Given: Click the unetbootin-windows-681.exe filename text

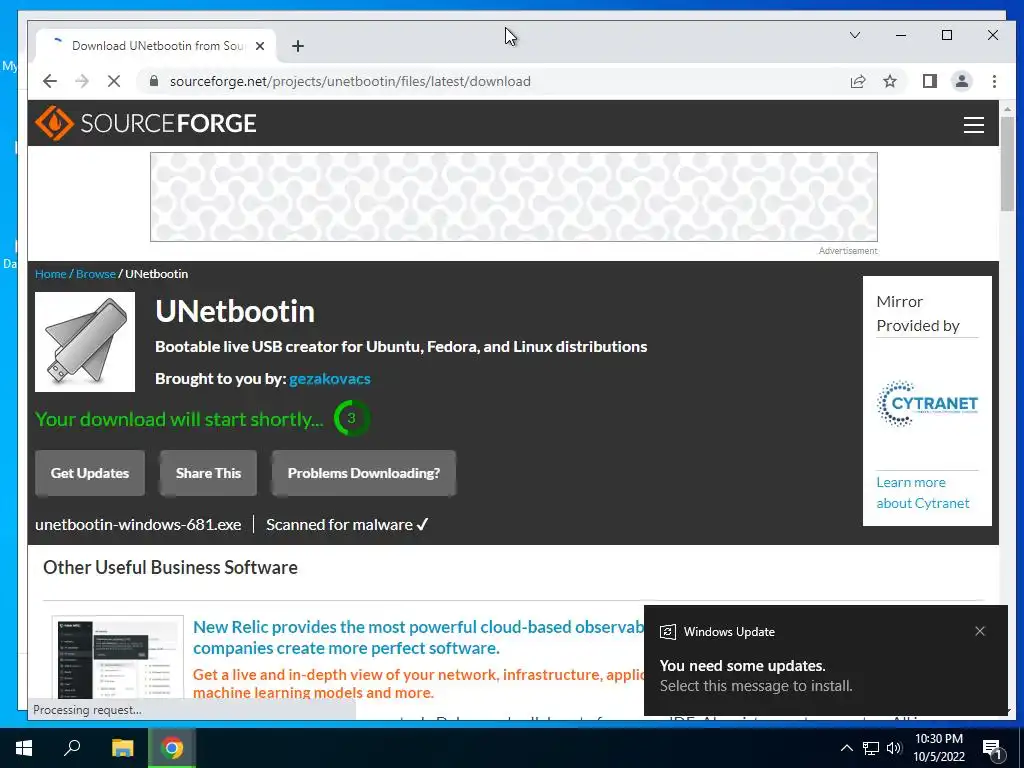Looking at the screenshot, I should 138,524.
